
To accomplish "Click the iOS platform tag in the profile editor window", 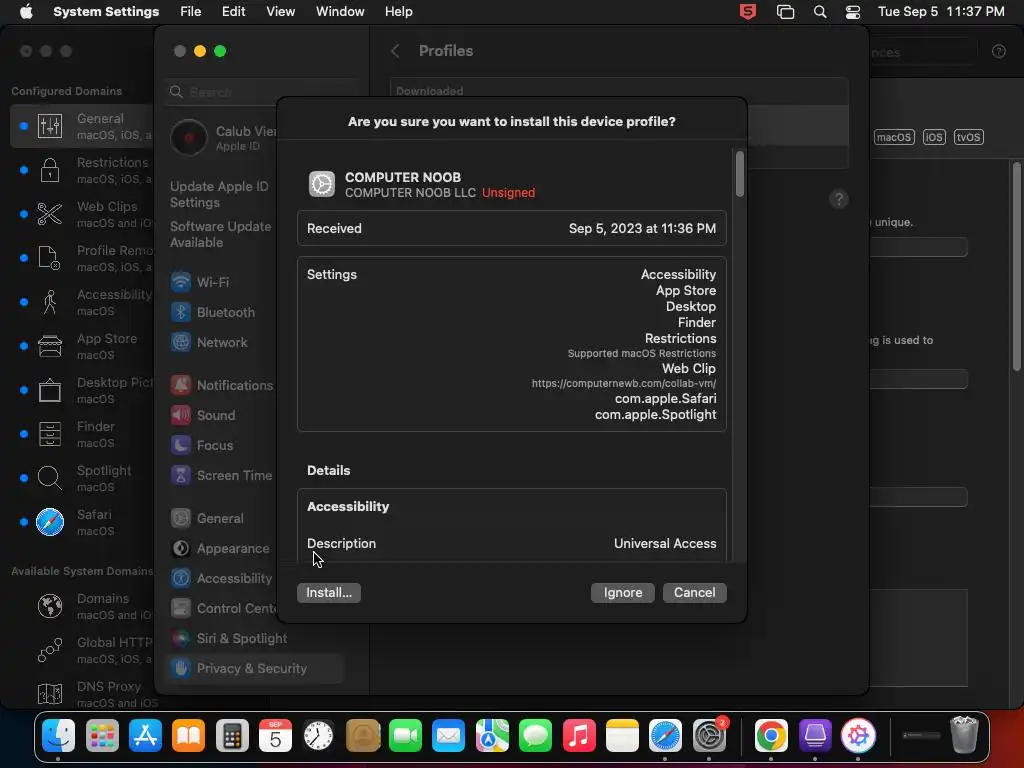I will click(934, 137).
